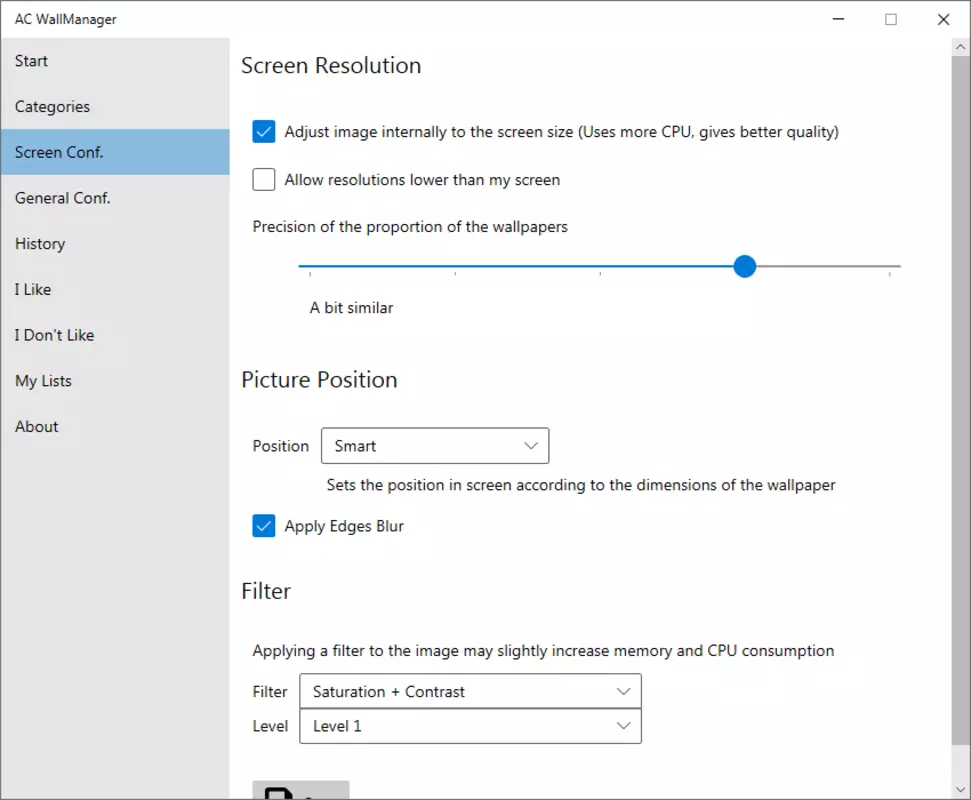This screenshot has height=800, width=971.
Task: Open the About page
Action: tap(115, 427)
